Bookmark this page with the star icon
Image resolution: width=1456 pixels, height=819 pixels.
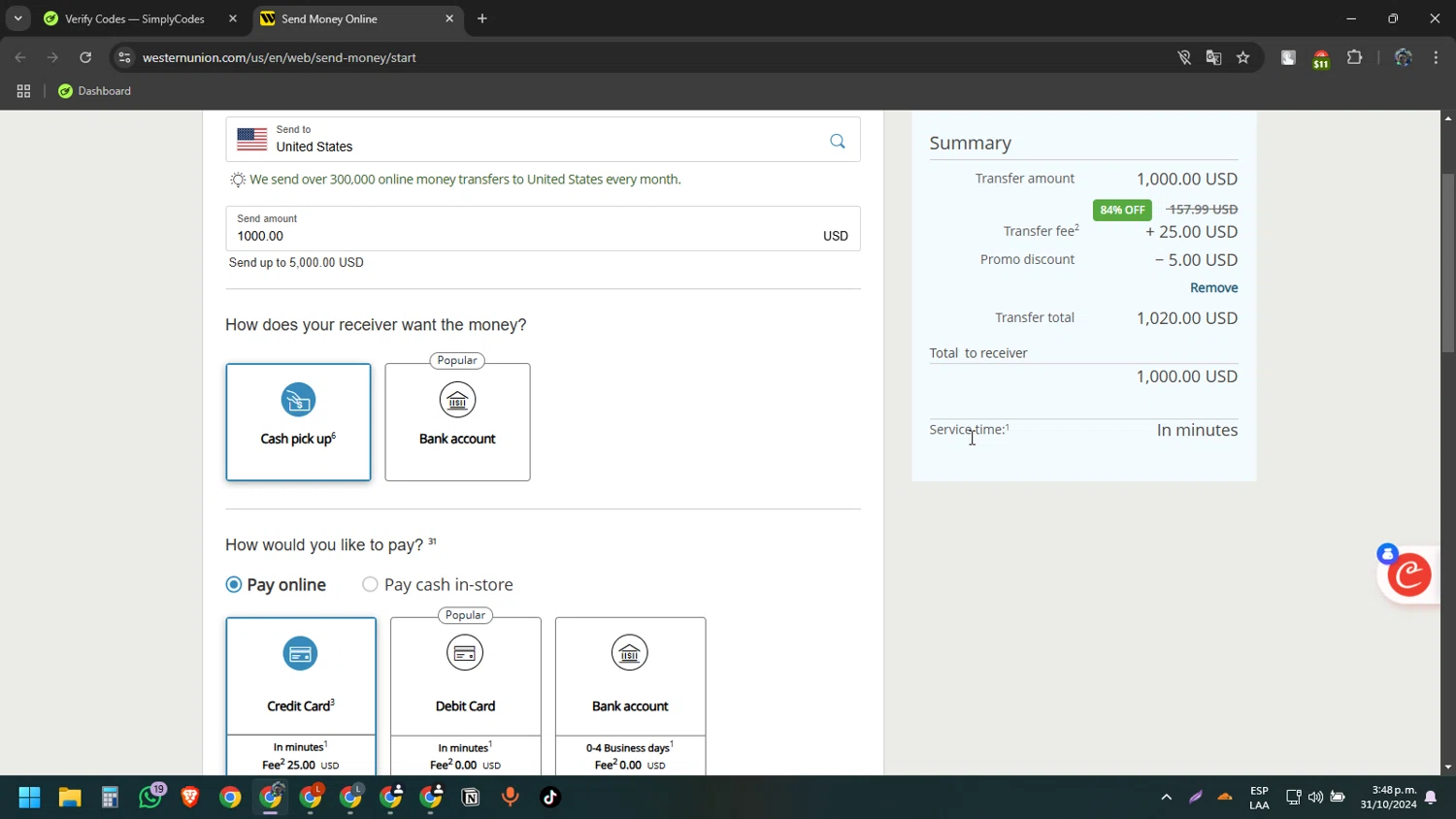(x=1242, y=57)
